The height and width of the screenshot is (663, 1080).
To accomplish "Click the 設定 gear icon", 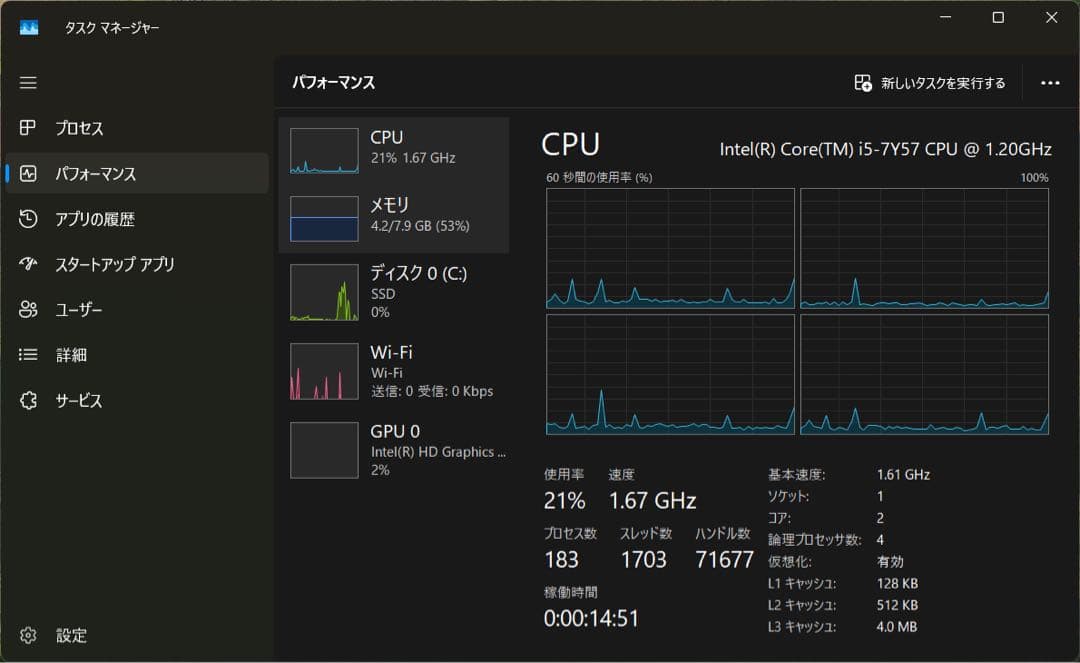I will pyautogui.click(x=28, y=635).
